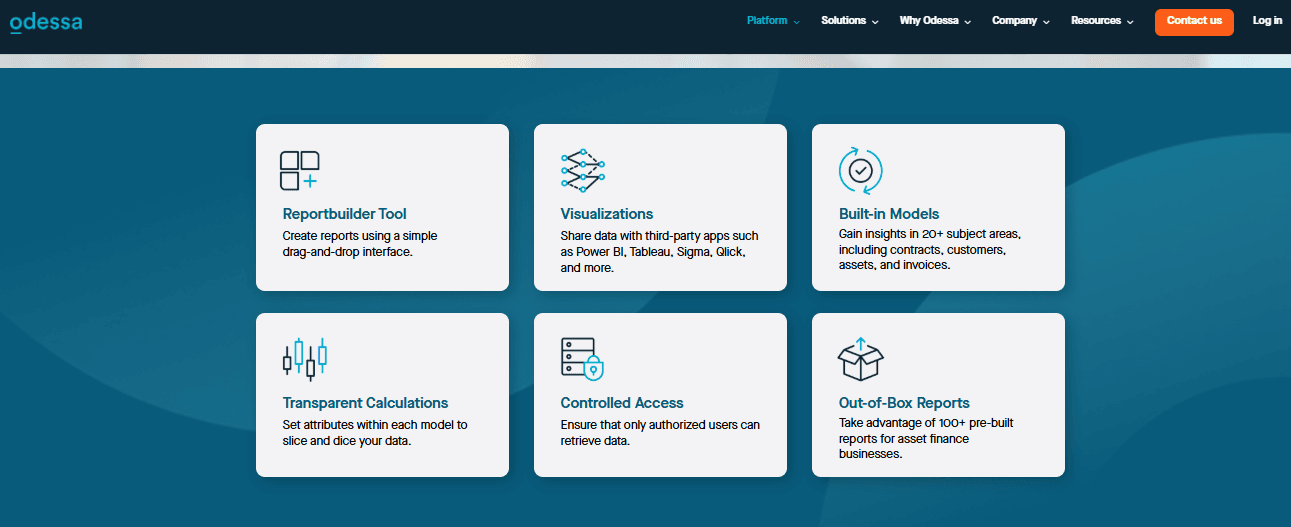Expand the chevron next to Why Odessa
The image size is (1291, 527).
pyautogui.click(x=968, y=22)
